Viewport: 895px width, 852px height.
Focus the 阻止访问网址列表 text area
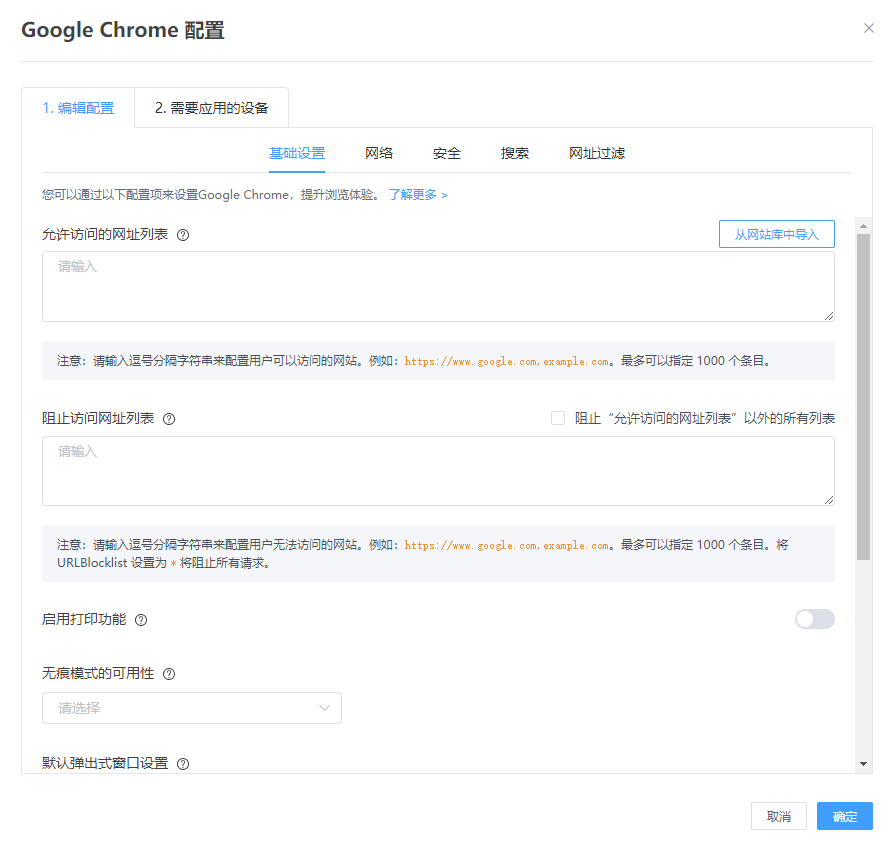(438, 471)
